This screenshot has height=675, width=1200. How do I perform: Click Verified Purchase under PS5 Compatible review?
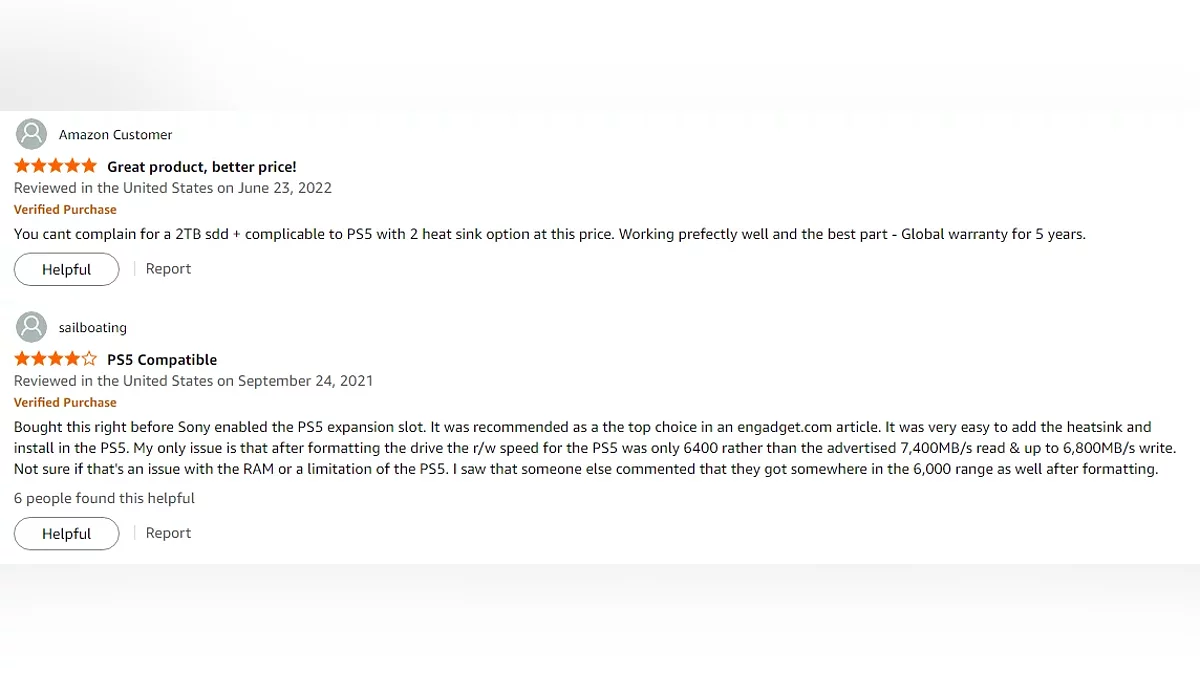65,403
